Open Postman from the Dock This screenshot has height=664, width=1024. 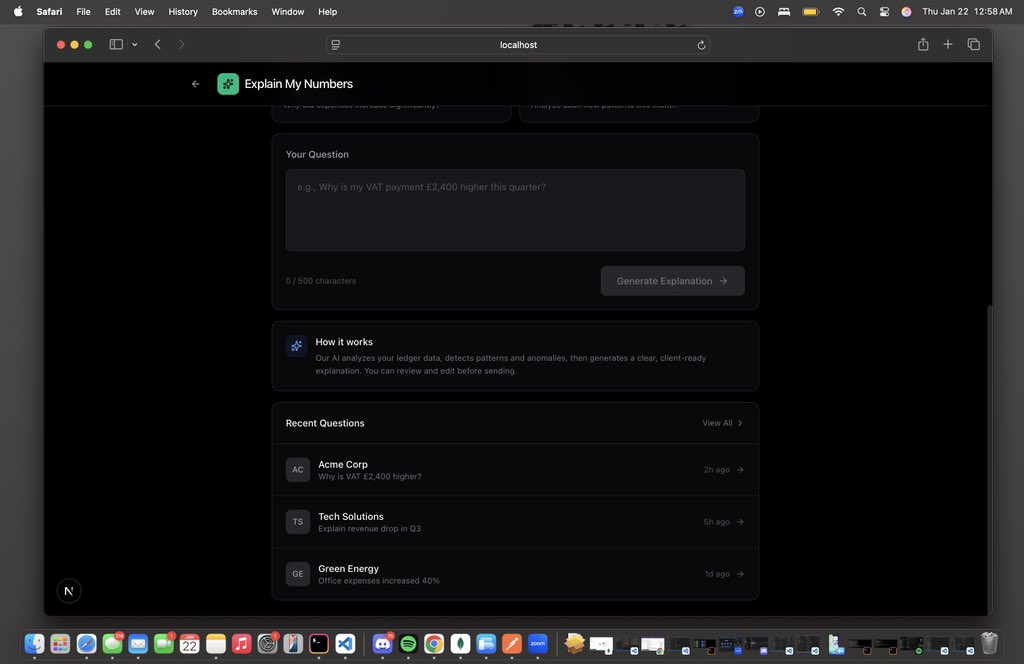coord(512,644)
